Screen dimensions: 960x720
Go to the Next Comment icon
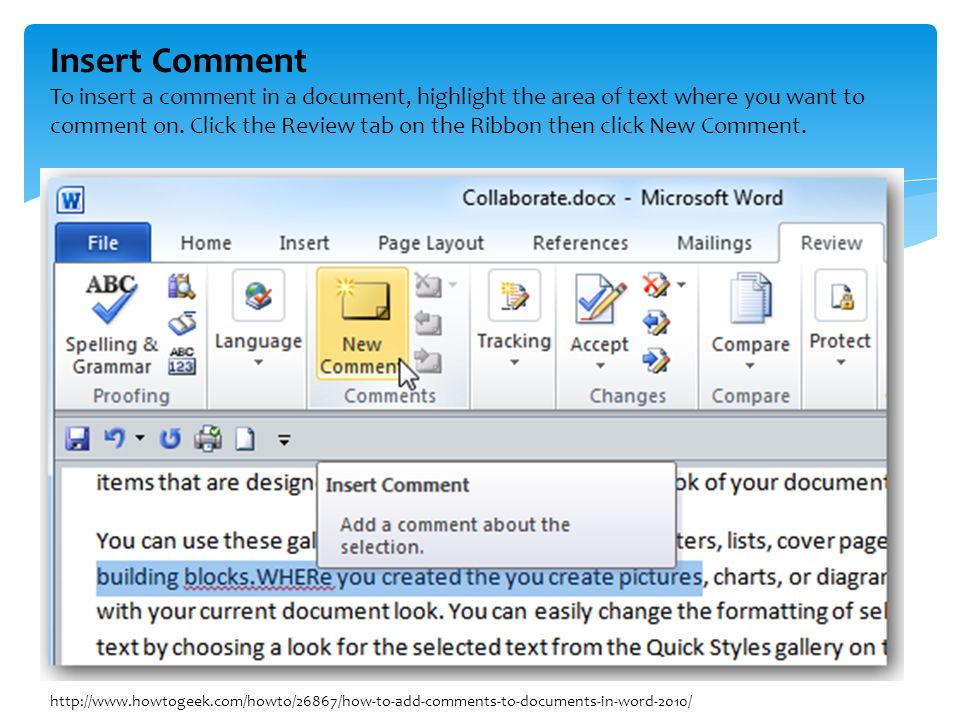click(428, 360)
